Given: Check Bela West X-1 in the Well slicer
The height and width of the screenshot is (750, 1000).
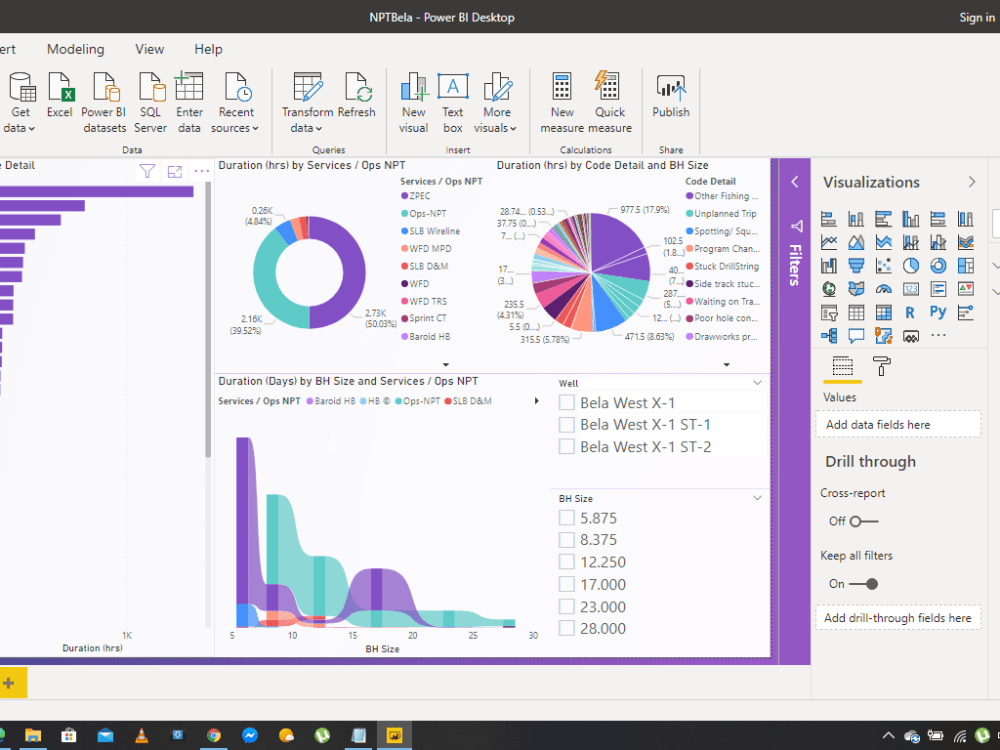Looking at the screenshot, I should 567,402.
